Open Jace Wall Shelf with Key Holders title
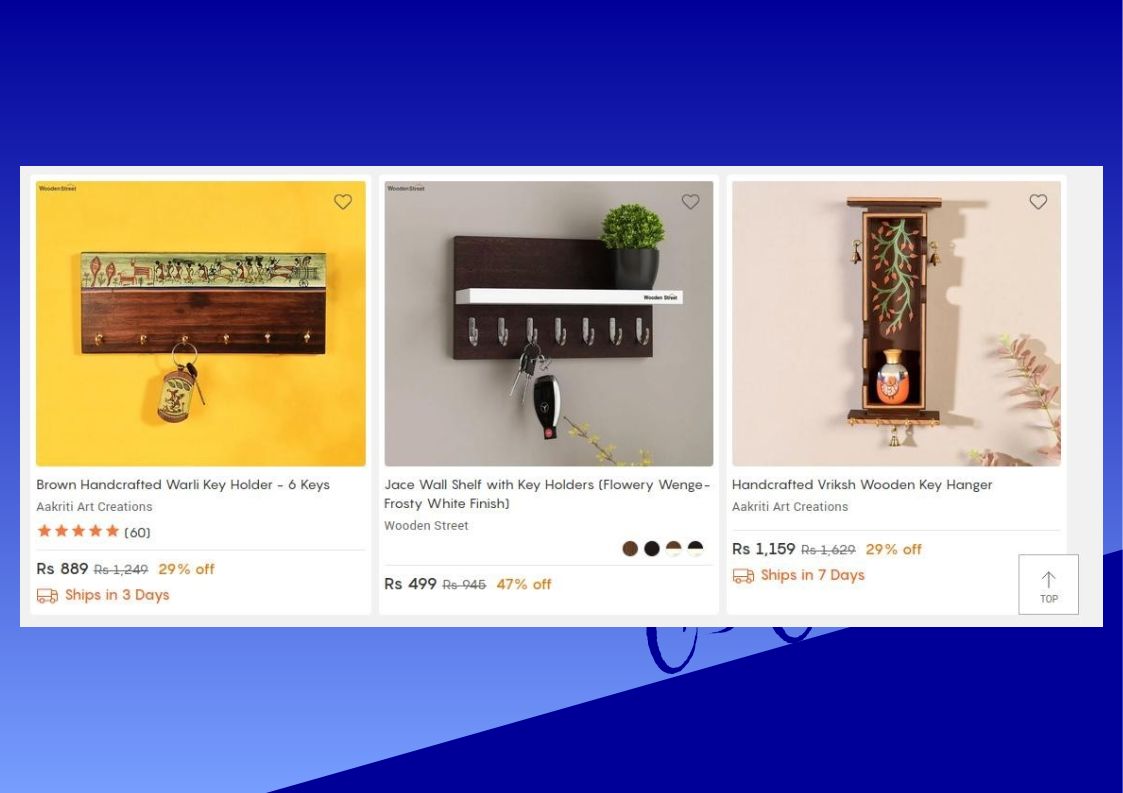The image size is (1123, 793). (x=547, y=494)
